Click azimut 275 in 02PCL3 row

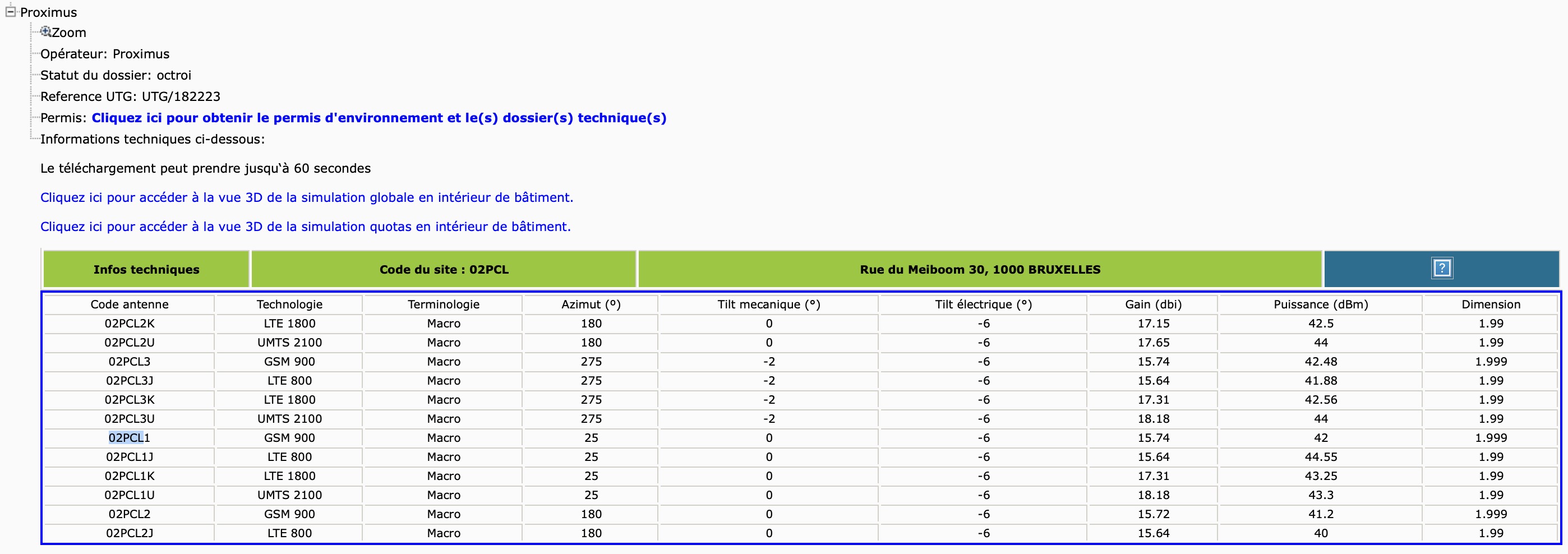[591, 362]
